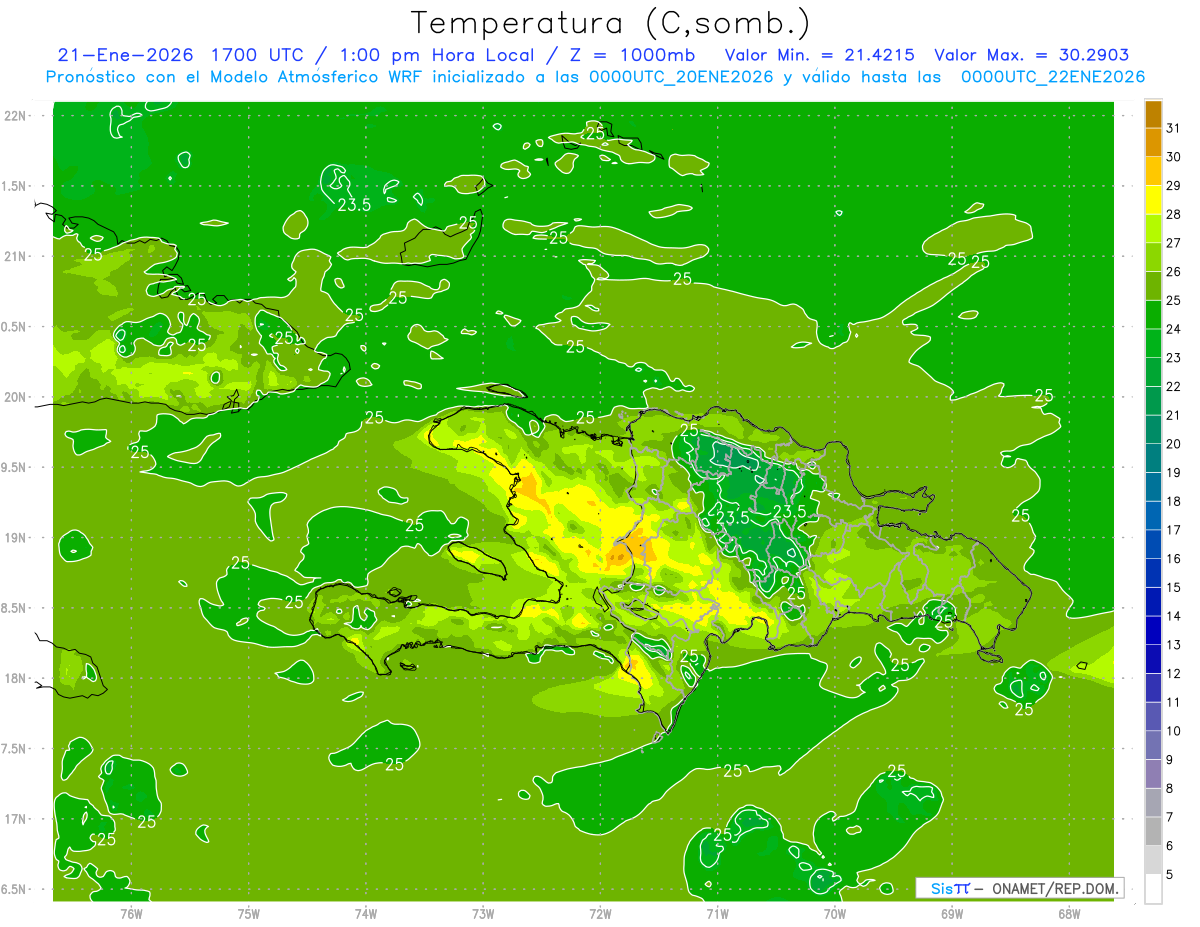Click the "21N" latitude axis label
The width and height of the screenshot is (1200, 927).
(16, 257)
